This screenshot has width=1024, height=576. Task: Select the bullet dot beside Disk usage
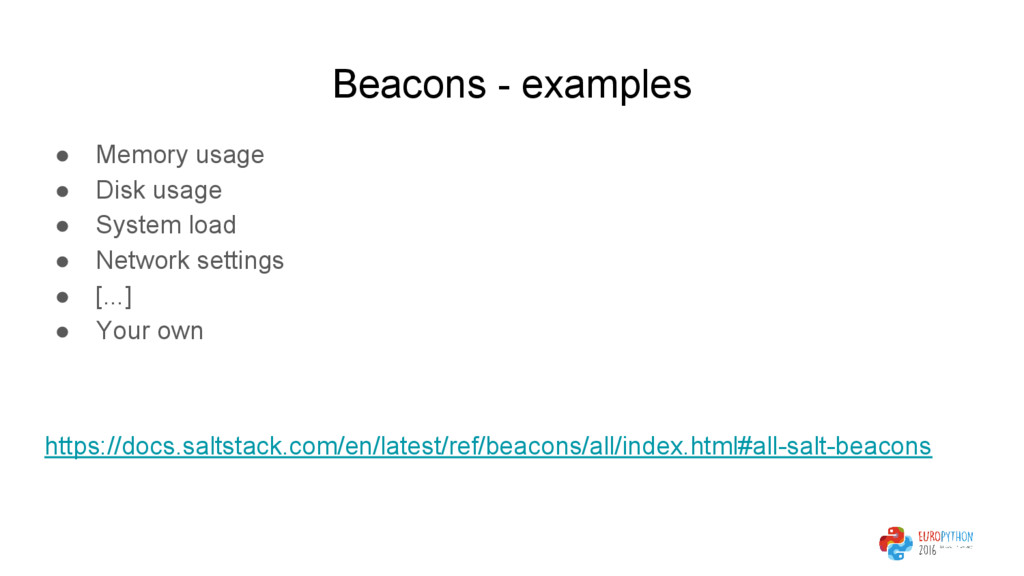coord(63,191)
